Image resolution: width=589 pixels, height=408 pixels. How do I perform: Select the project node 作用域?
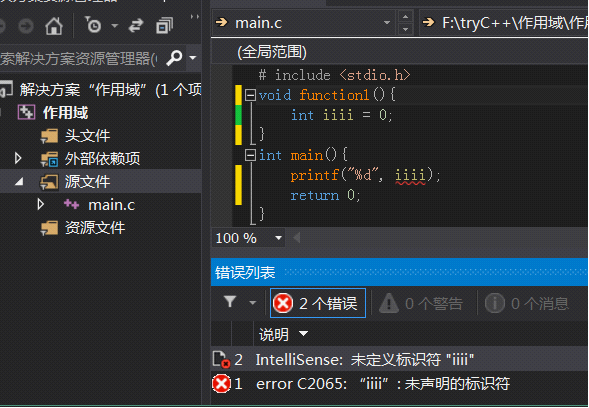point(65,113)
